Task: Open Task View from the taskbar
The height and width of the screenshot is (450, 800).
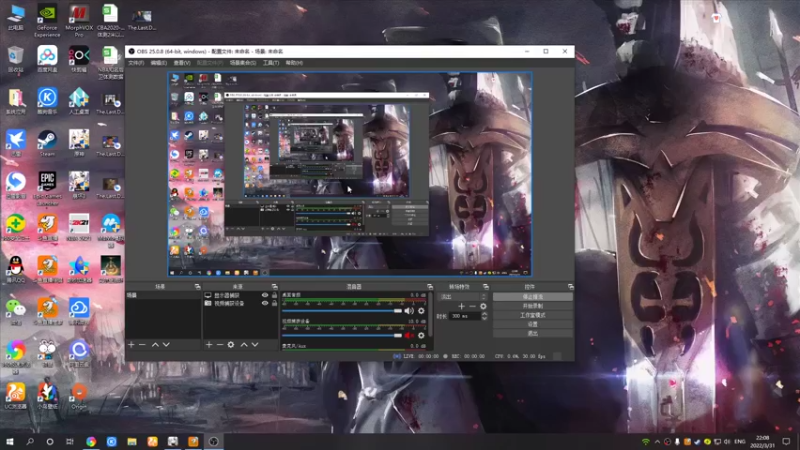Action: [70, 441]
